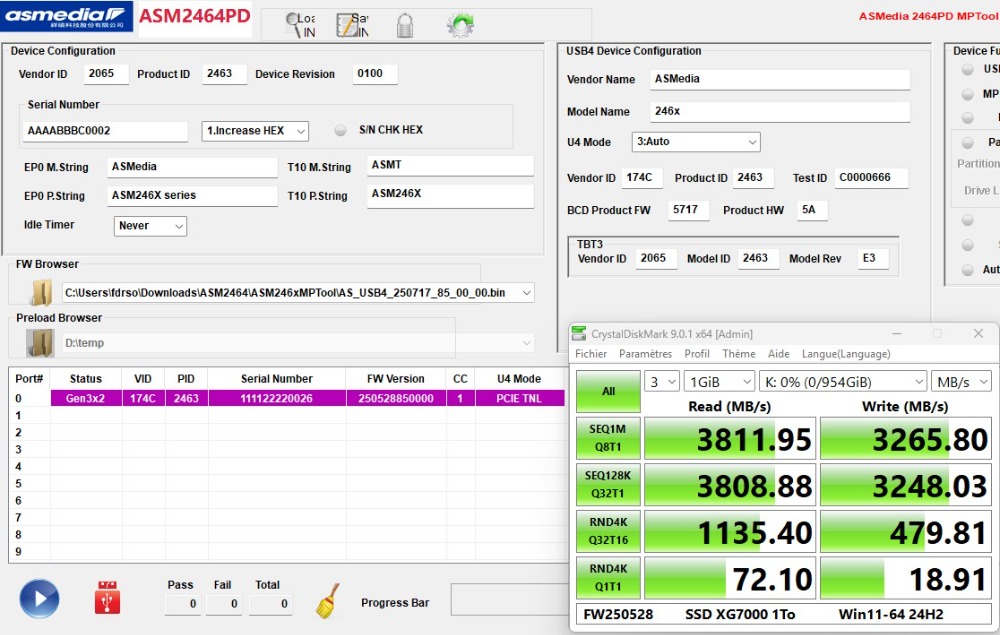This screenshot has height=635, width=1000.
Task: Open the Paramètres menu in CrystalDiskMark
Action: (645, 354)
